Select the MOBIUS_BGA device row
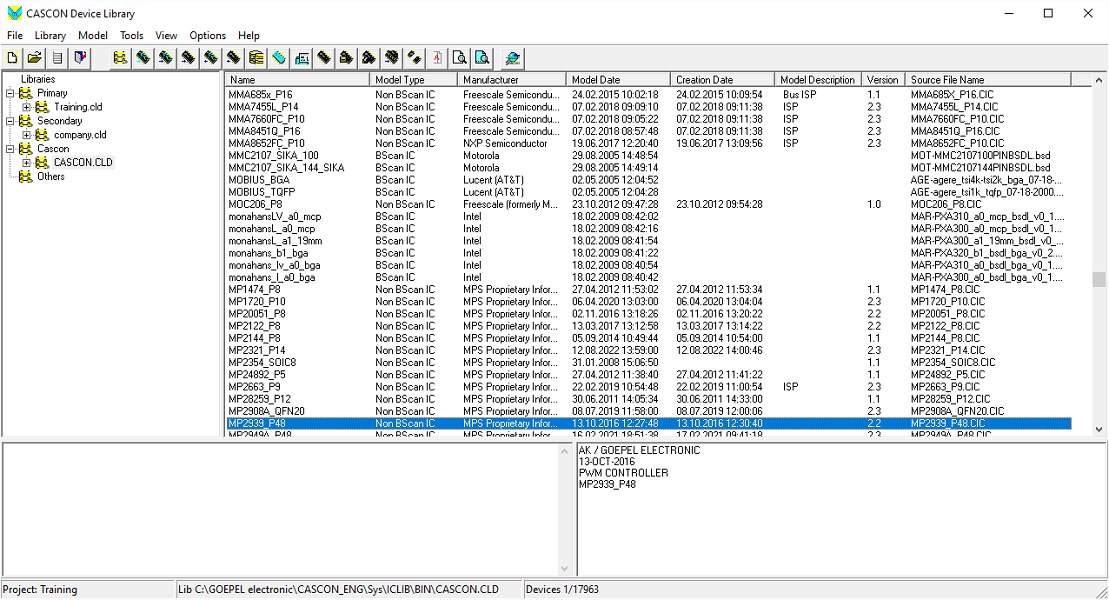1109x600 pixels. point(649,180)
